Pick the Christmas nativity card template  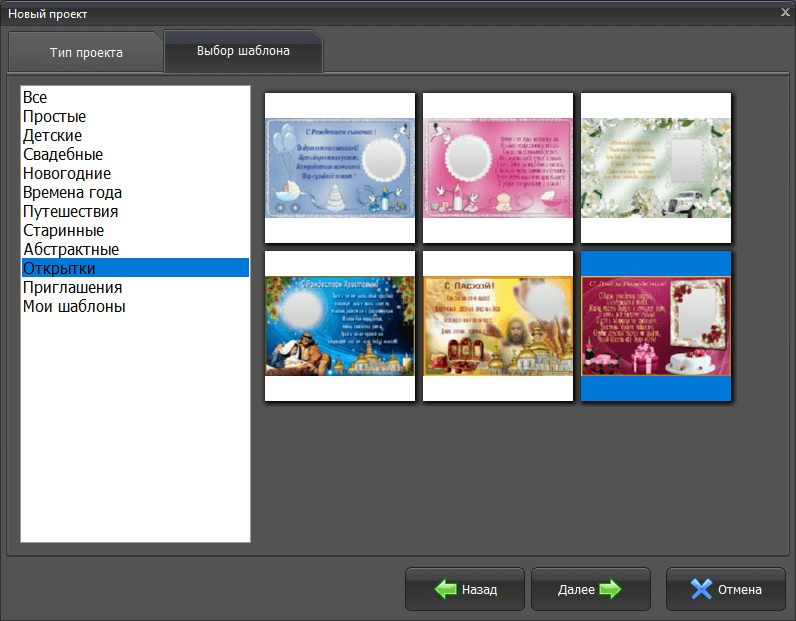tap(340, 325)
